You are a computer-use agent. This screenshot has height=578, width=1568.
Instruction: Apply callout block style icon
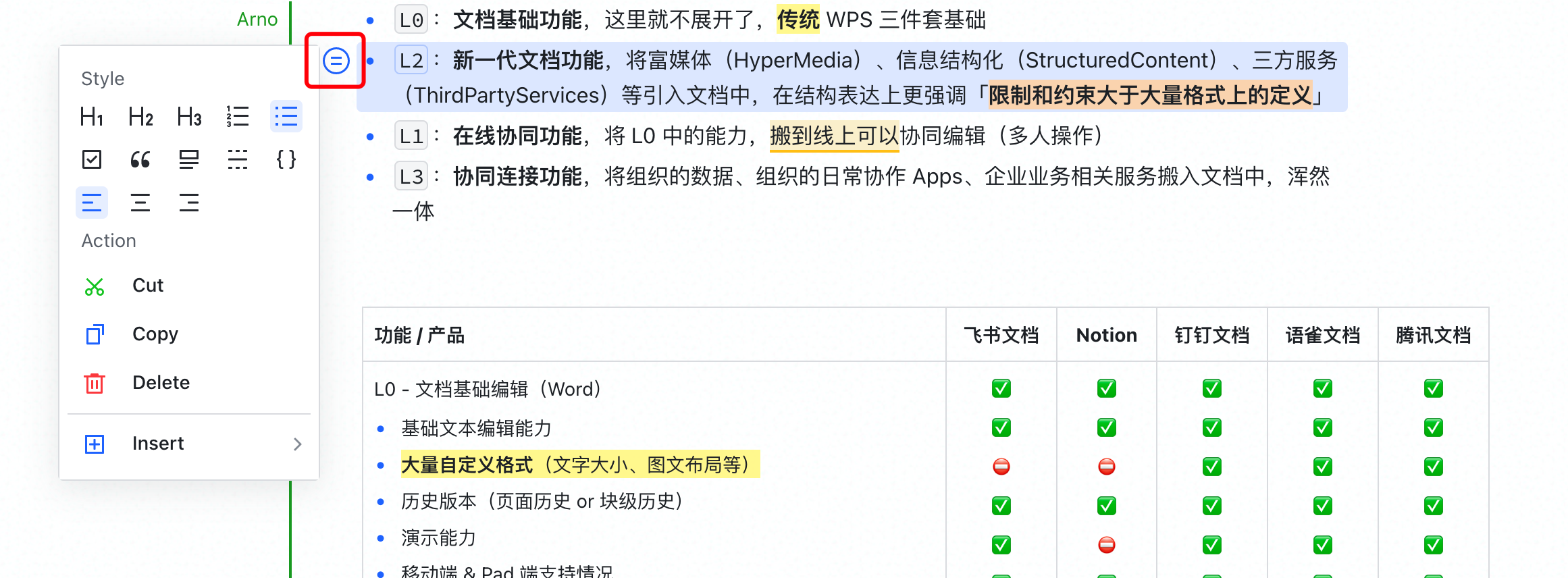tap(189, 159)
